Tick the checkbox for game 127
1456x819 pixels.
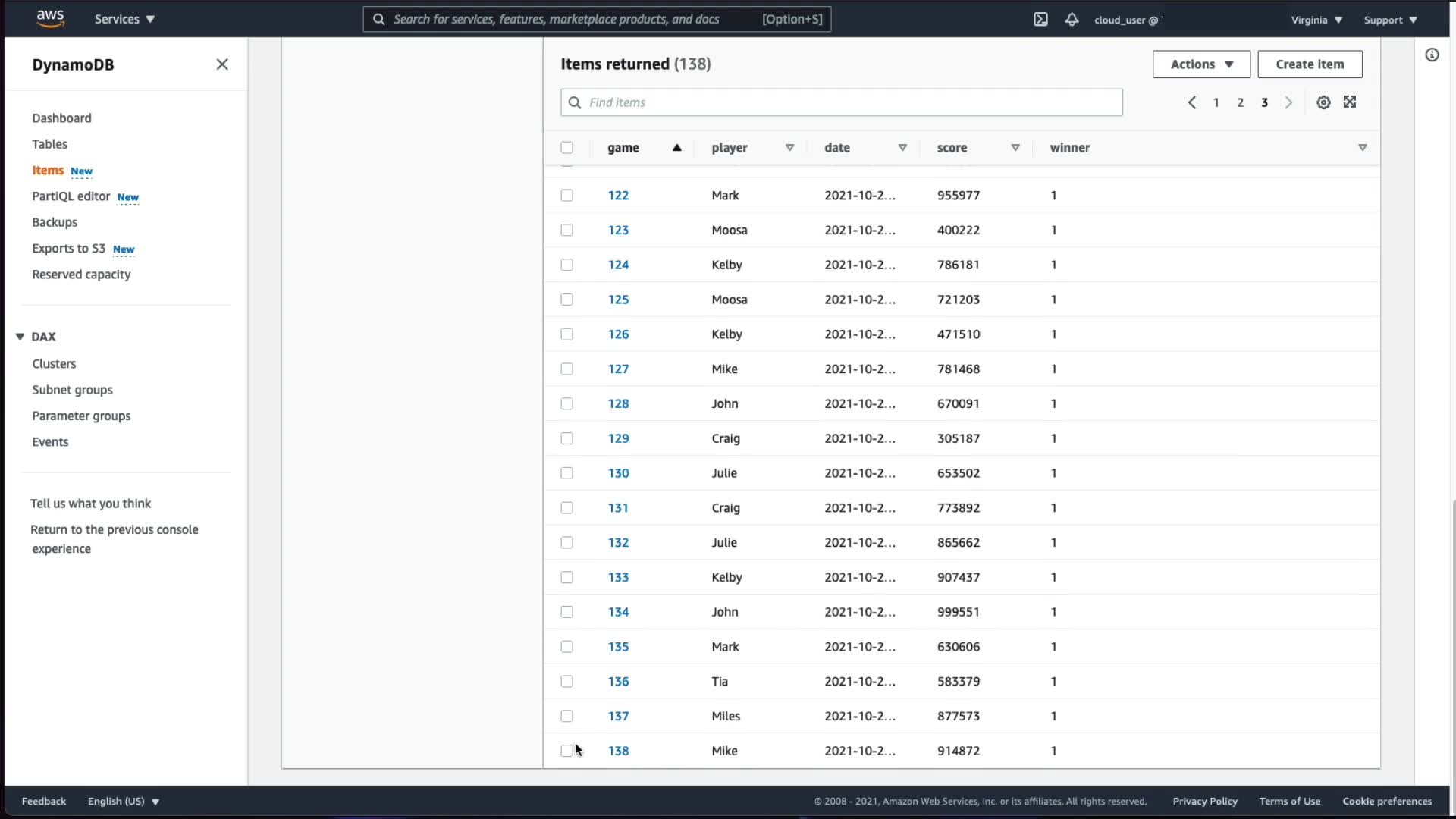click(566, 369)
